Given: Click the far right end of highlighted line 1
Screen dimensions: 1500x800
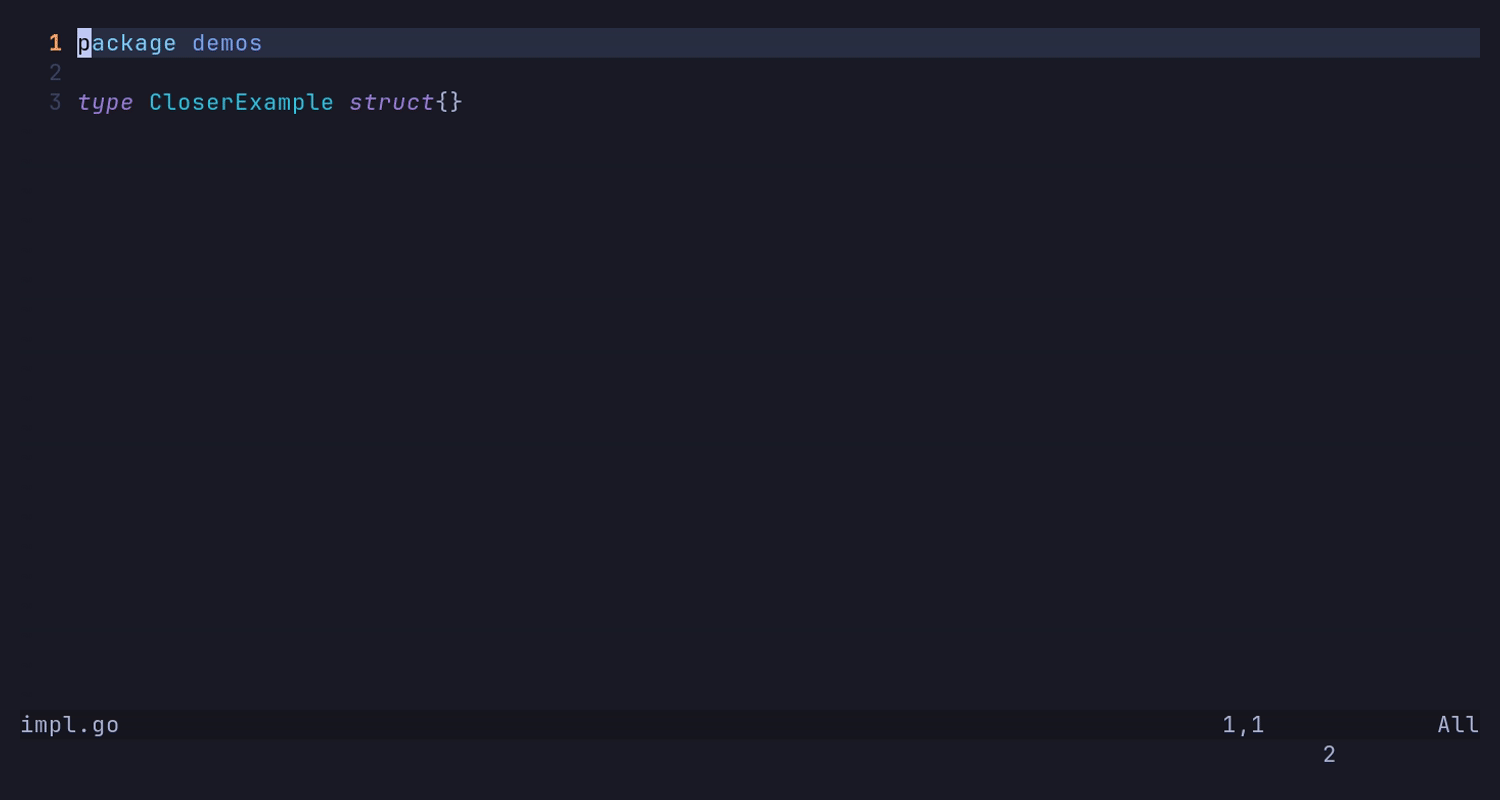Looking at the screenshot, I should tap(1470, 43).
